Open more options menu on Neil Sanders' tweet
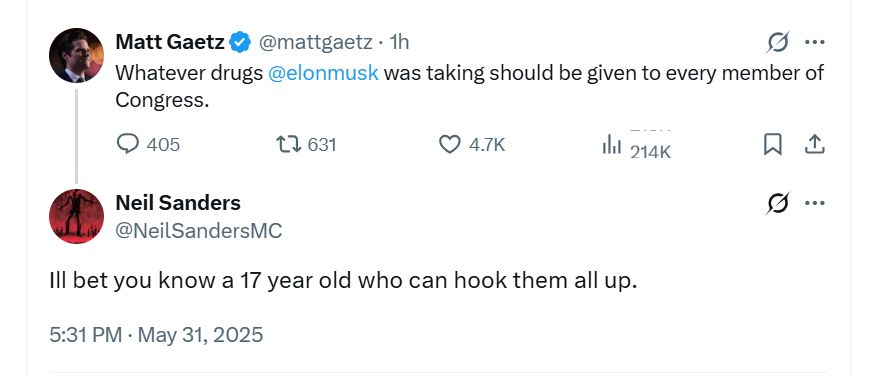 tap(814, 204)
